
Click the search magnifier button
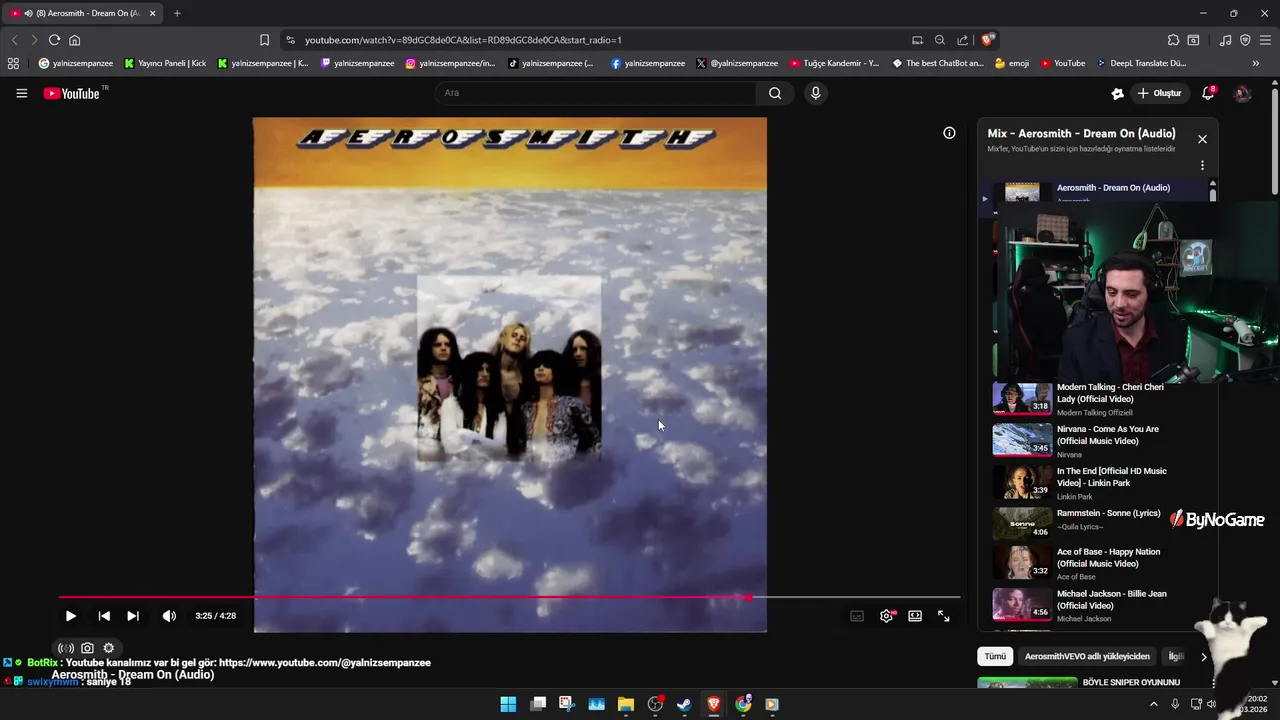(x=775, y=93)
